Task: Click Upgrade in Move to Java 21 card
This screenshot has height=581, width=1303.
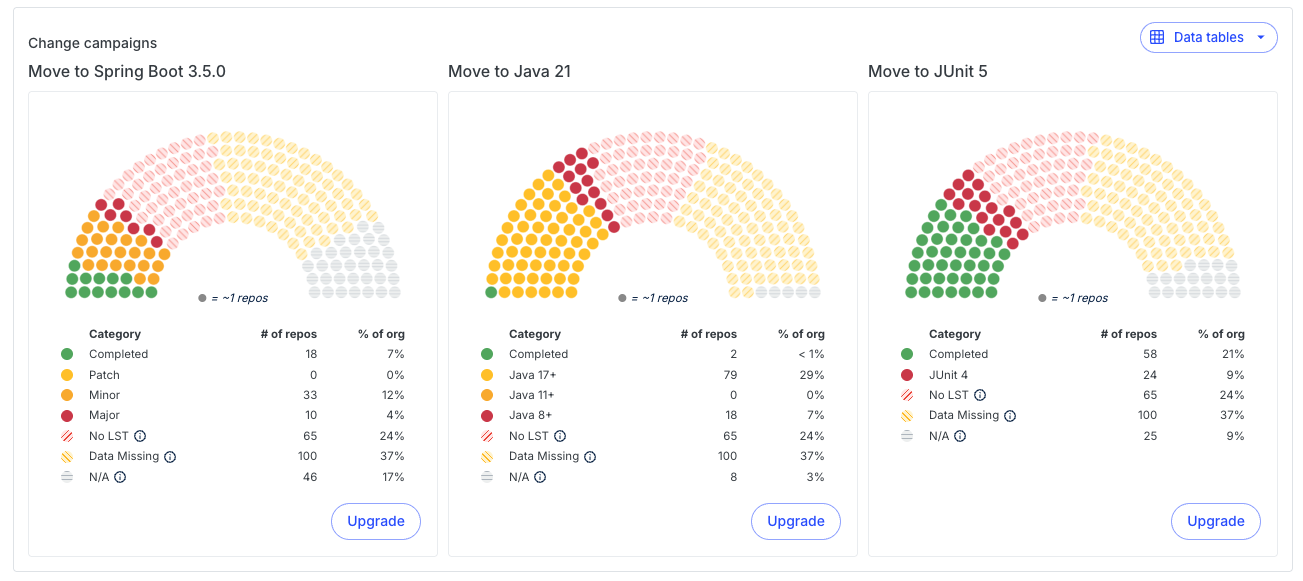Action: [x=796, y=521]
